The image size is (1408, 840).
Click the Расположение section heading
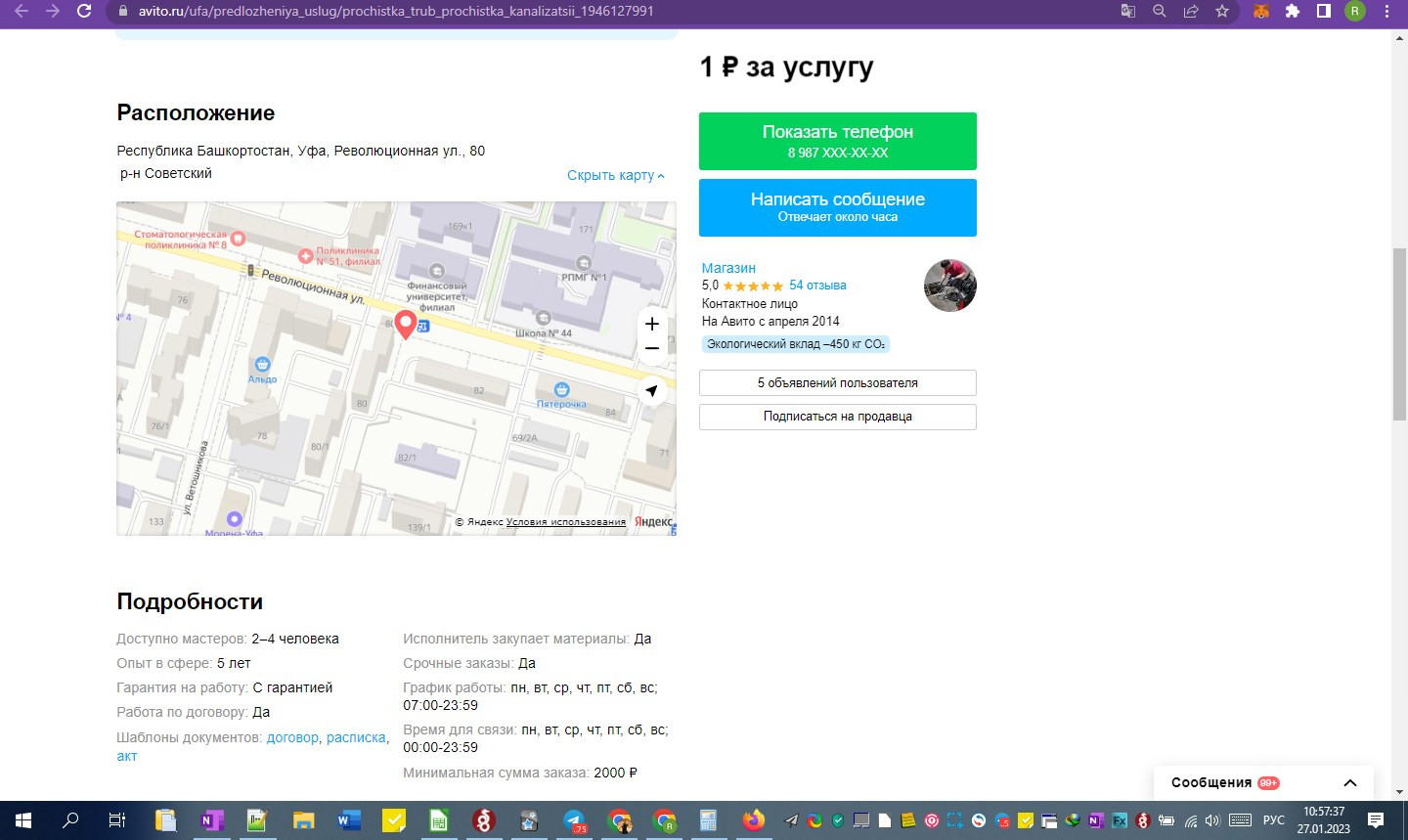pos(196,112)
